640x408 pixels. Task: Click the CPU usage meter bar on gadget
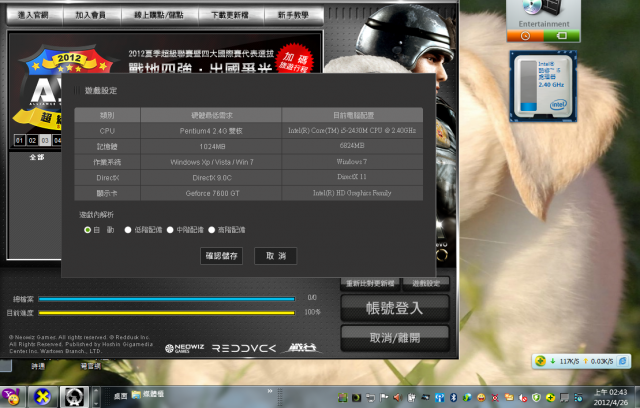528,86
